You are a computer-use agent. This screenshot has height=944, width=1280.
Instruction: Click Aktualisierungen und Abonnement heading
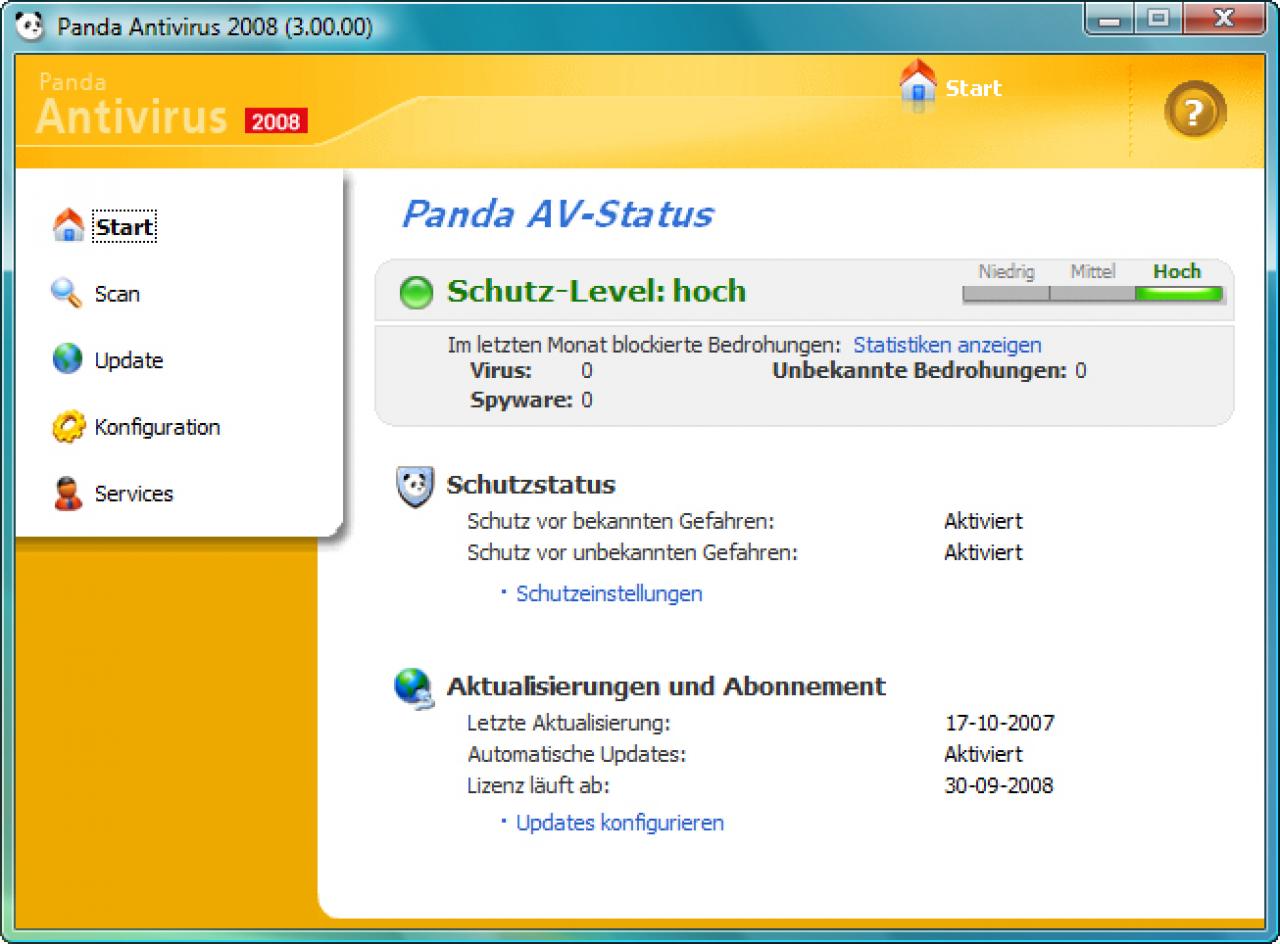click(666, 687)
